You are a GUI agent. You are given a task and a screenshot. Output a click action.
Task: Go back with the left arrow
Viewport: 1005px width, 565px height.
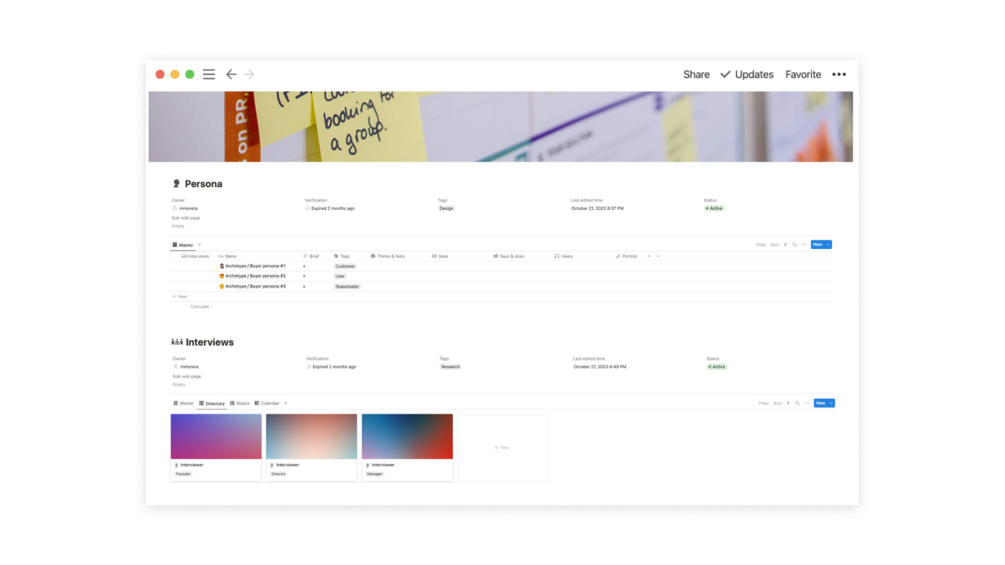click(231, 74)
